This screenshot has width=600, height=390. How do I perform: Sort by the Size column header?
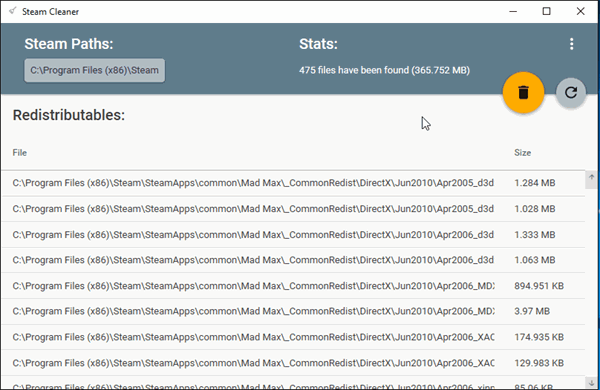522,153
